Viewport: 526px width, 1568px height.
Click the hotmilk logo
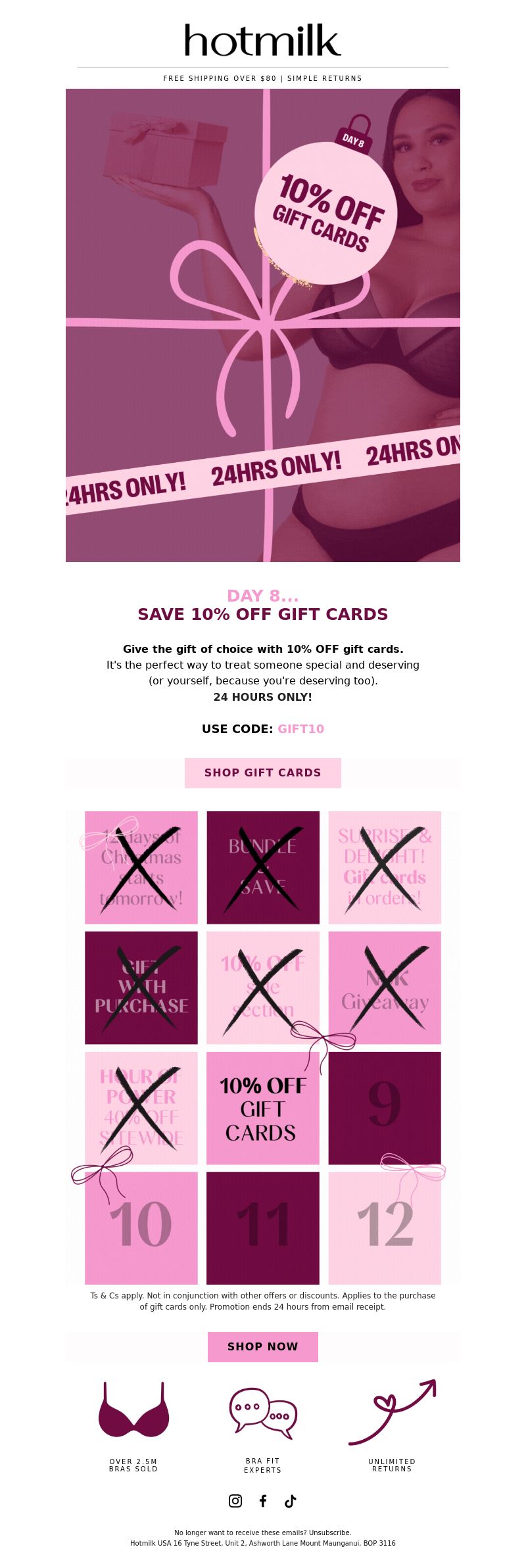(x=263, y=41)
